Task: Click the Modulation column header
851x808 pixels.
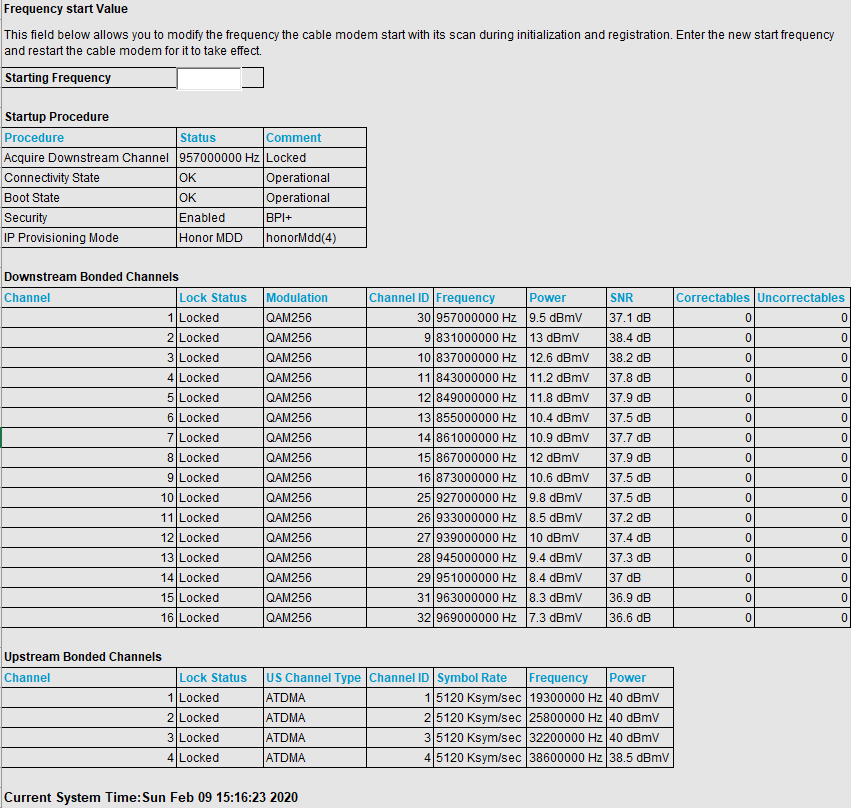Action: [297, 298]
